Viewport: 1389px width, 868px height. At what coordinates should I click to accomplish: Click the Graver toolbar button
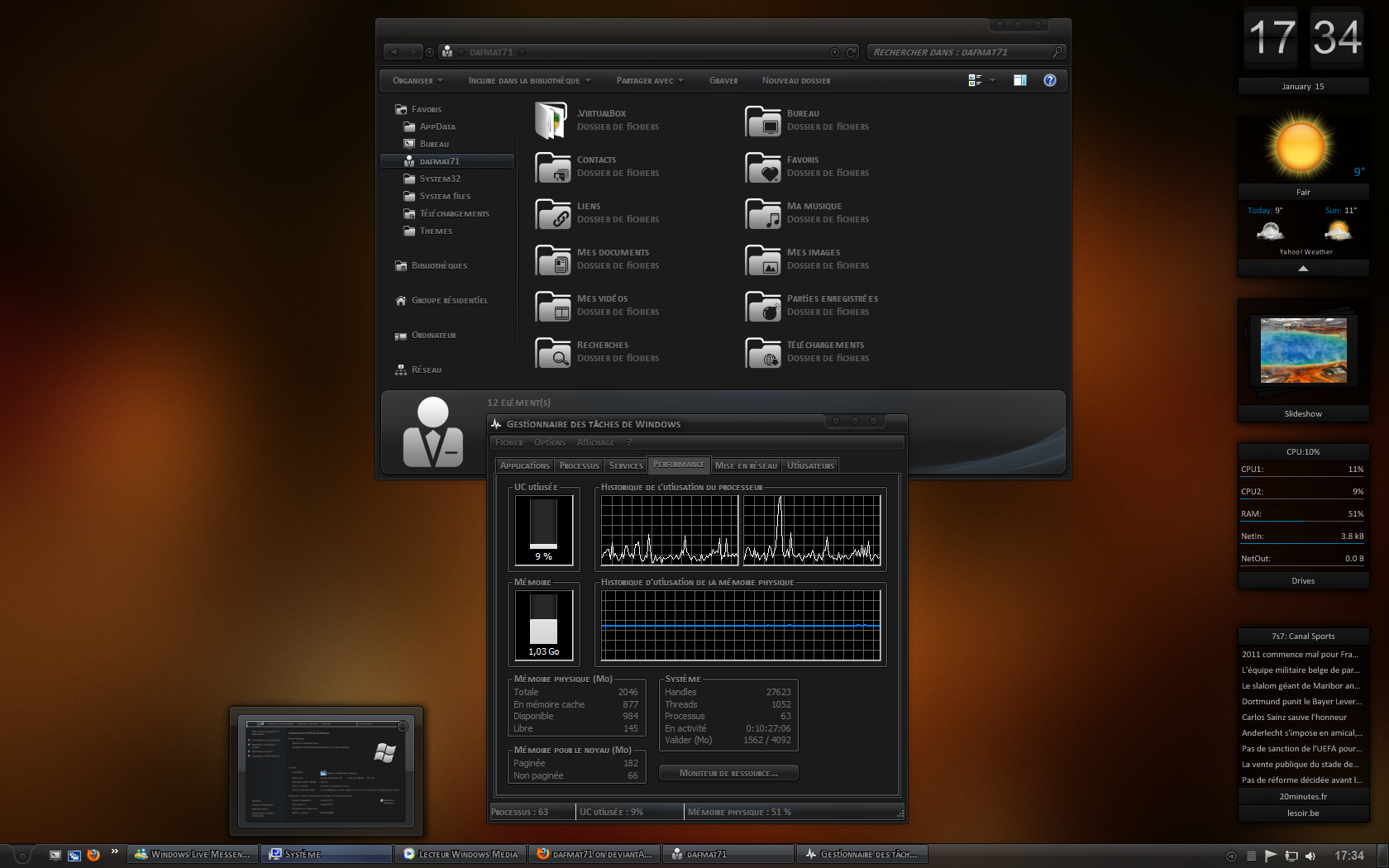click(723, 80)
